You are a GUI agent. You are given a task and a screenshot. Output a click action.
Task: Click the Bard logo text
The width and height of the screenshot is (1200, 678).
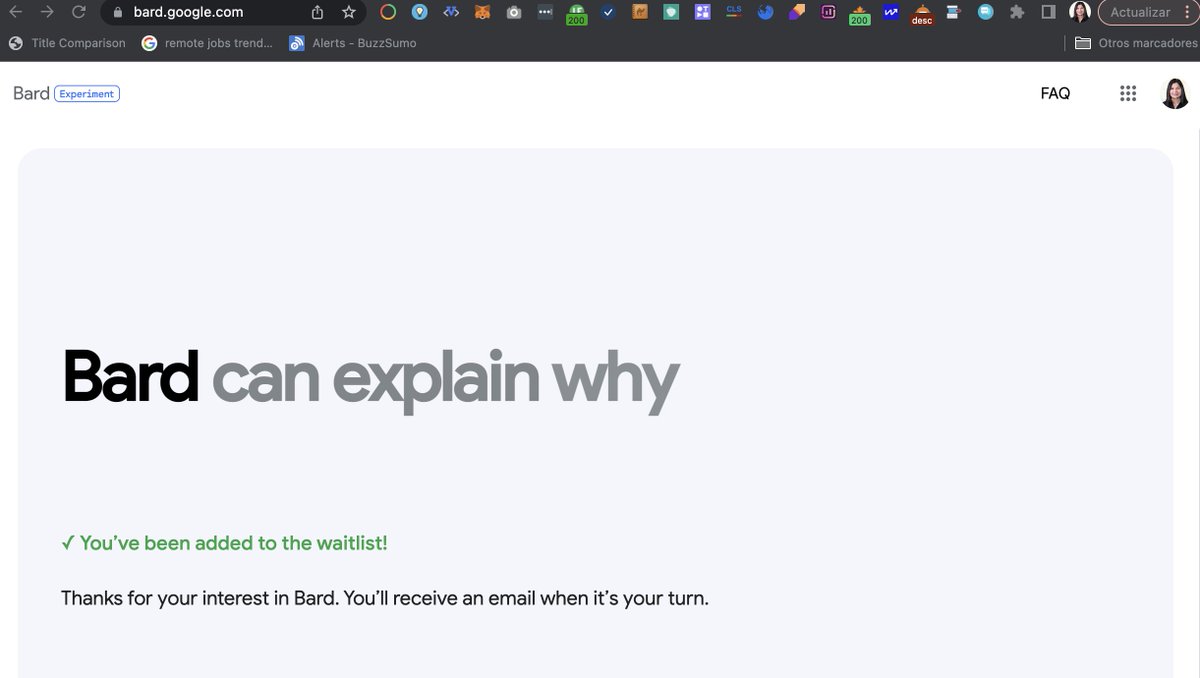31,93
